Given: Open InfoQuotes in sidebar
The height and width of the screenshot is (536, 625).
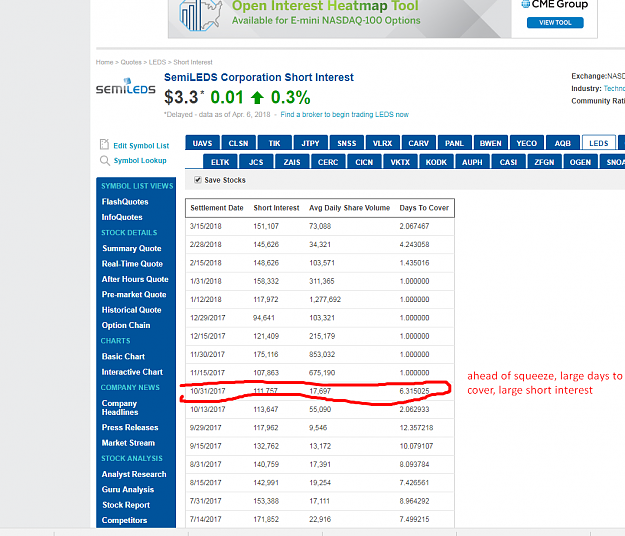Looking at the screenshot, I should coord(122,217).
